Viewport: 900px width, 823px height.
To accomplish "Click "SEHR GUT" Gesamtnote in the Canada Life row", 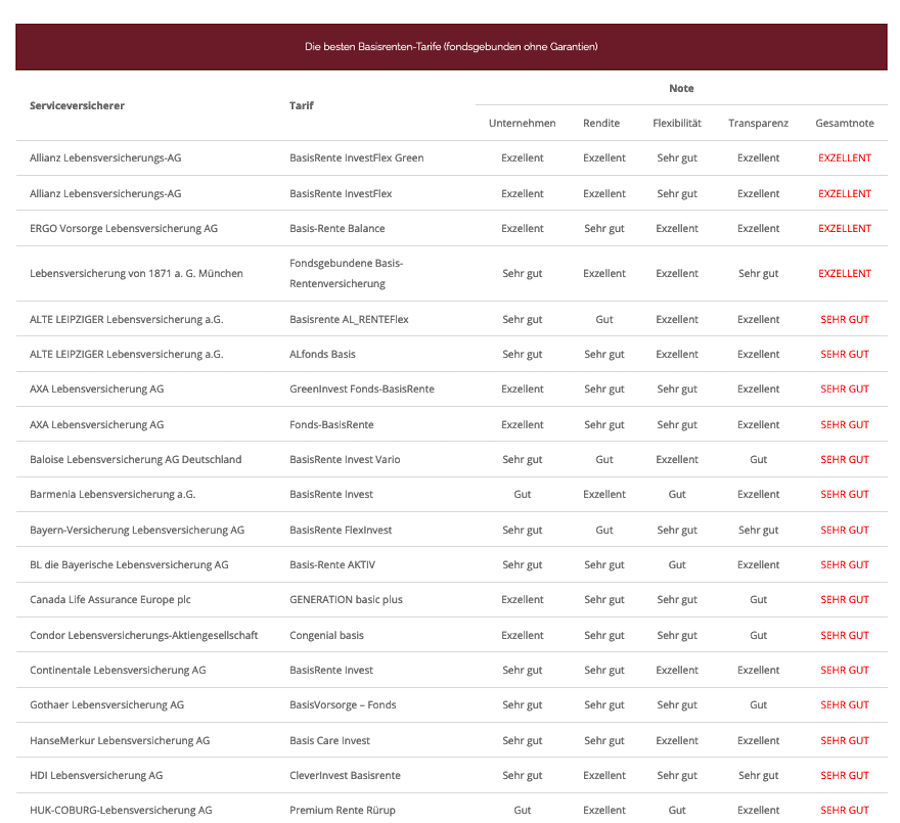I will pos(845,600).
